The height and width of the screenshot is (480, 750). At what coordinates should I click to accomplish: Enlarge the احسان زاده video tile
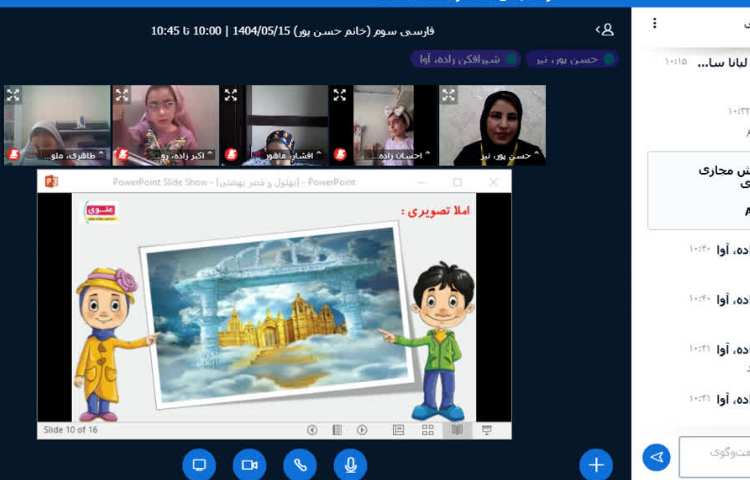tap(340, 95)
